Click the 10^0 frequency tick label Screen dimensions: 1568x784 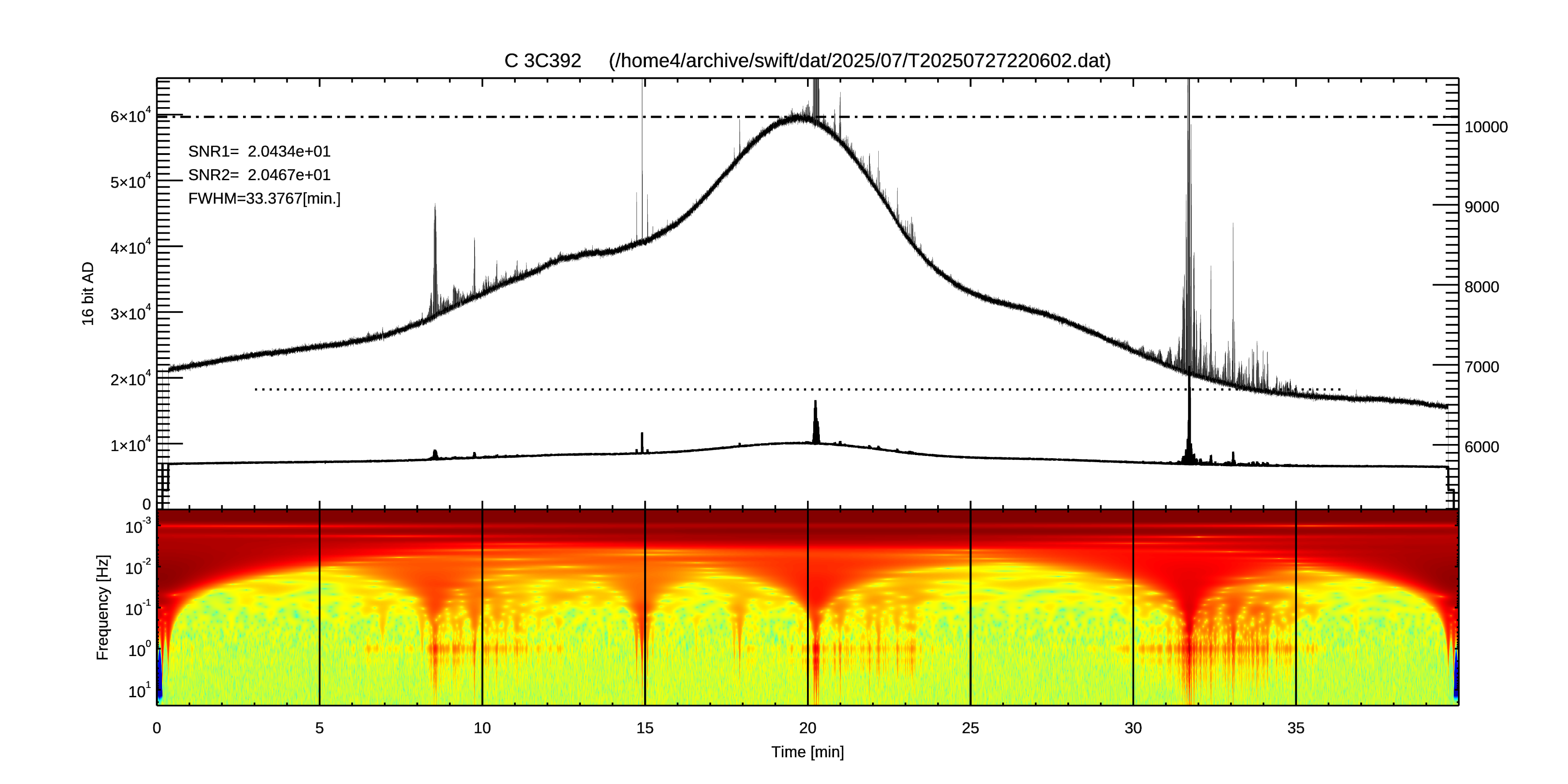[139, 649]
